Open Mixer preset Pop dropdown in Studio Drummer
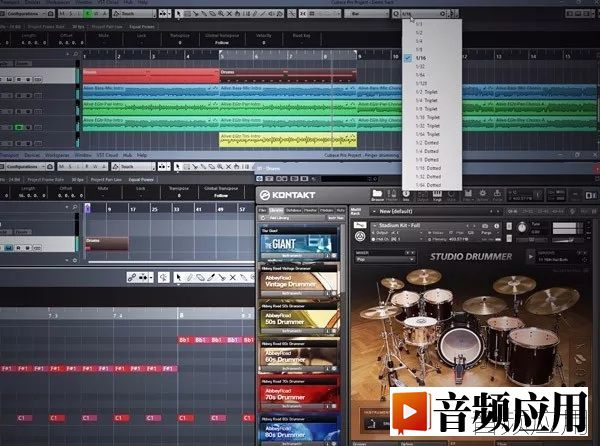The height and width of the screenshot is (446, 600). 384,259
